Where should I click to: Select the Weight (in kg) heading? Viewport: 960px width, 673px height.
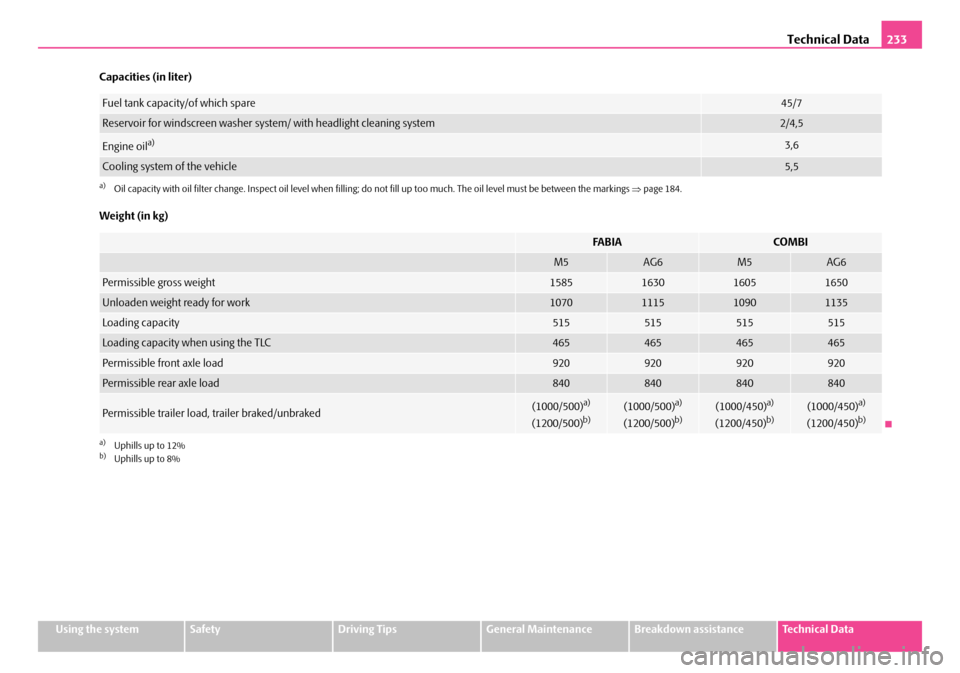(x=131, y=216)
